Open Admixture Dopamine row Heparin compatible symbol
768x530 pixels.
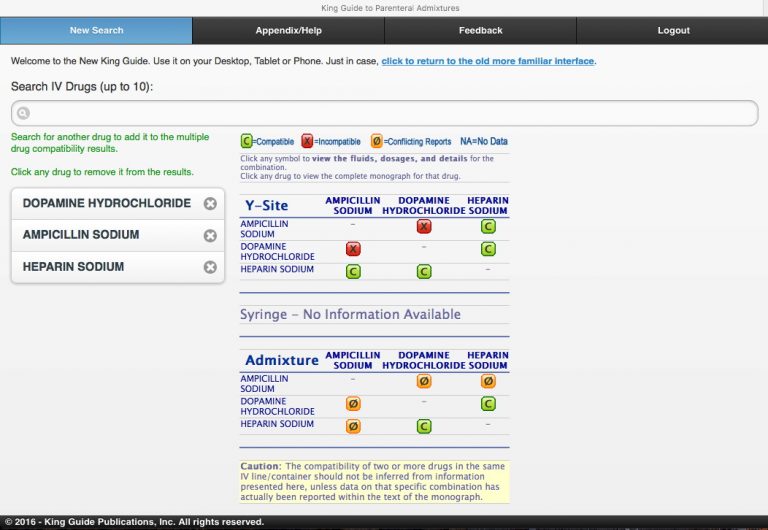(x=488, y=404)
